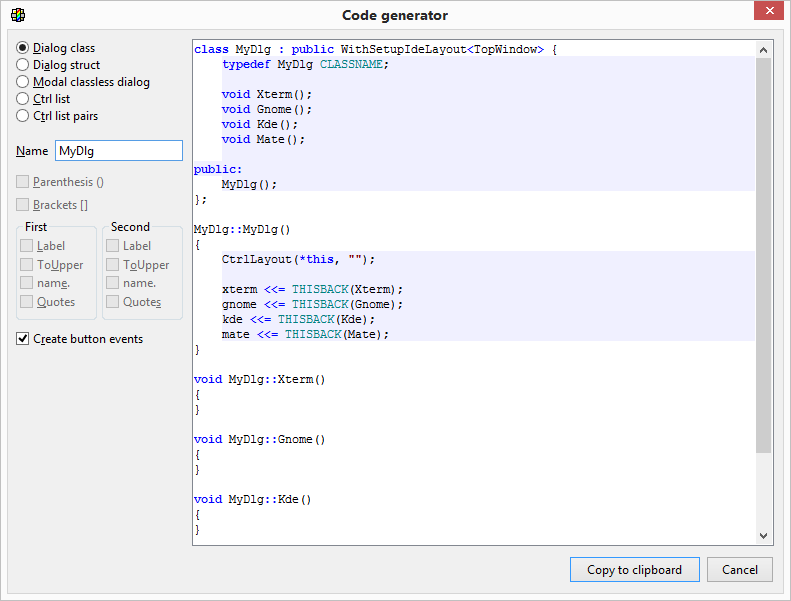Image resolution: width=791 pixels, height=601 pixels.
Task: Click the Cancel button
Action: point(739,570)
